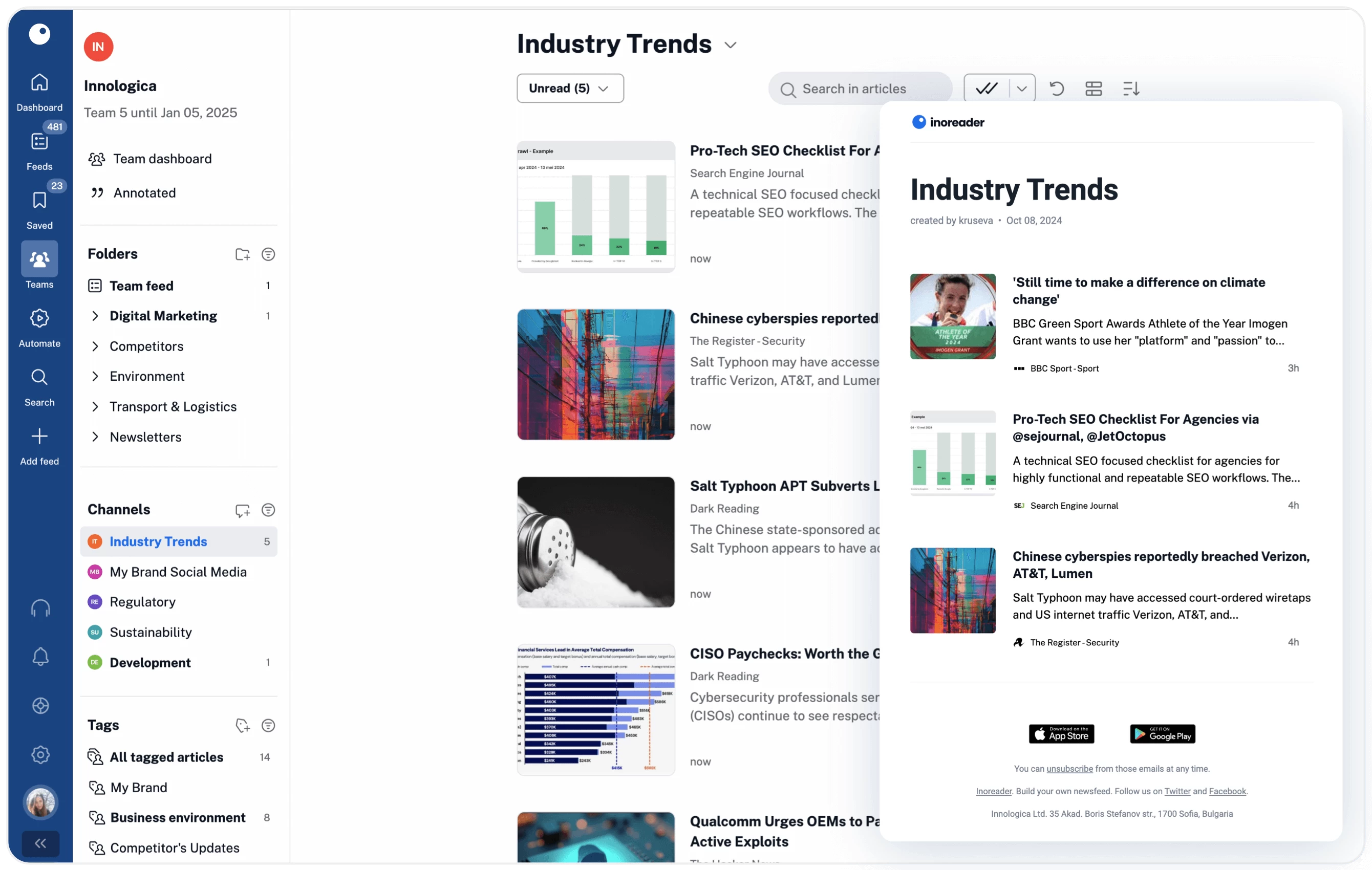Click the refresh articles icon
This screenshot has height=870, width=1372.
1056,89
